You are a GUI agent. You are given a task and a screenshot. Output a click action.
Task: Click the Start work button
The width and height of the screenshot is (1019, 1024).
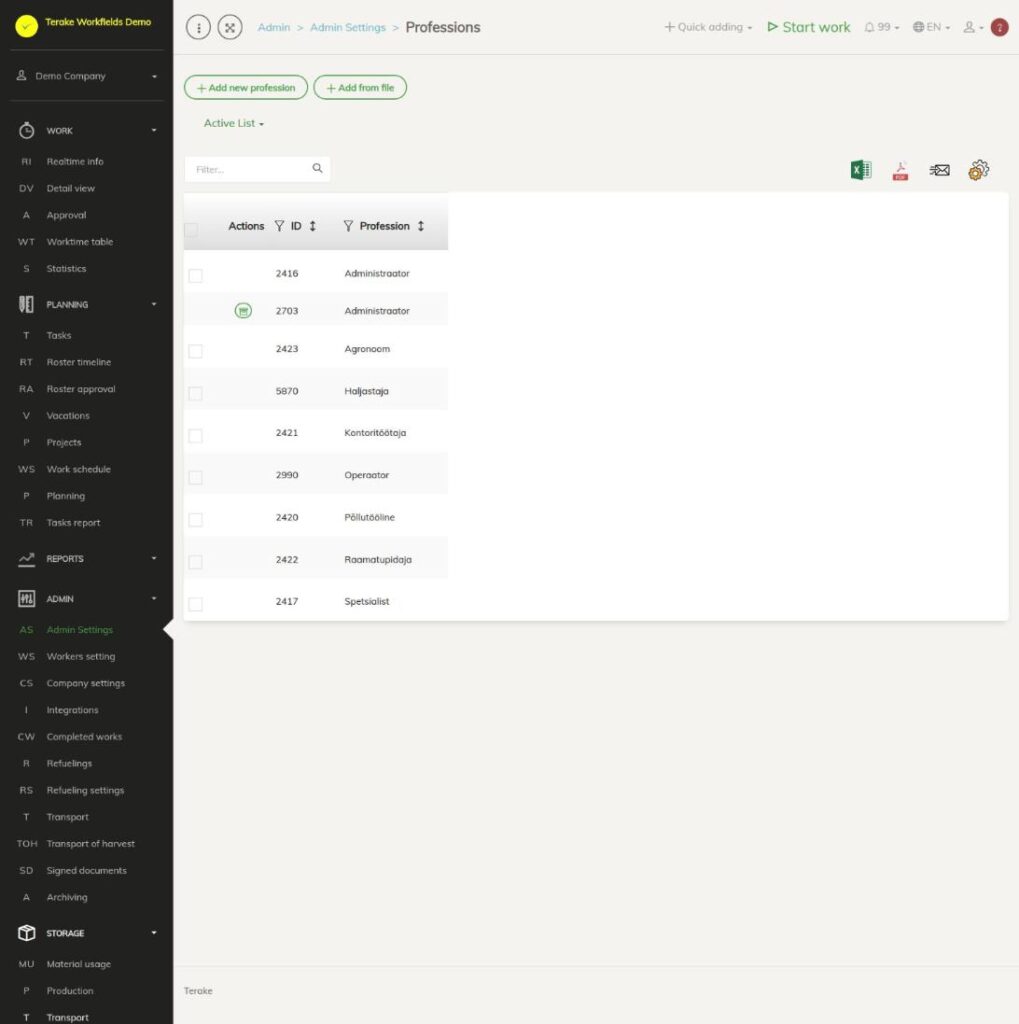809,27
